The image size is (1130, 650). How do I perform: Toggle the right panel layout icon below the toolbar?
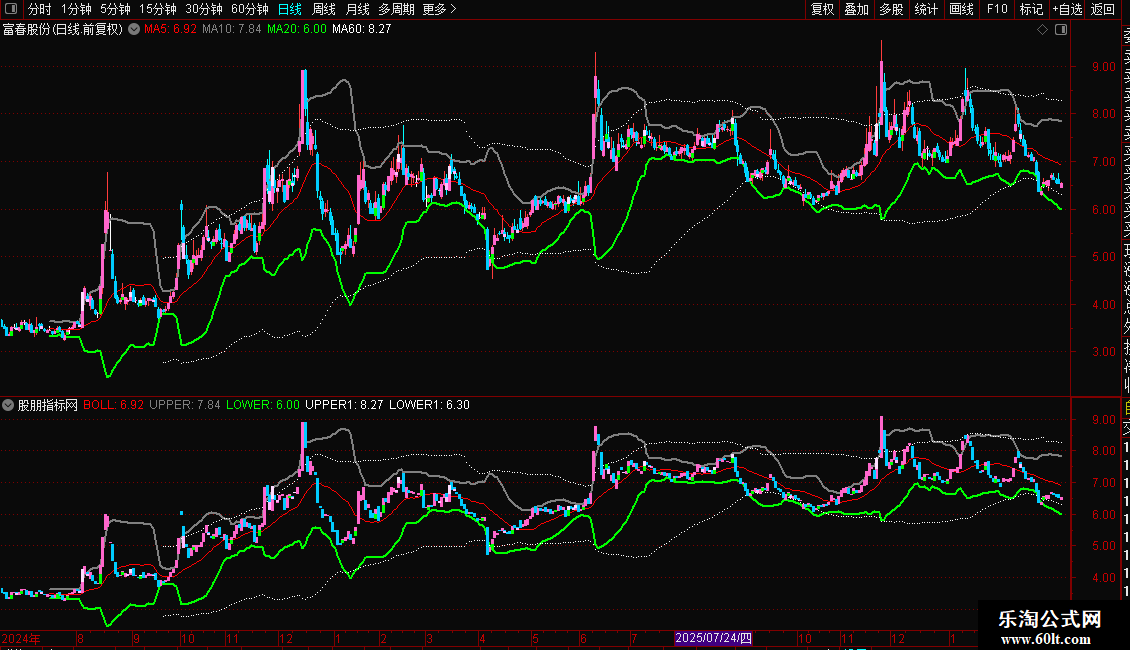[x=1061, y=30]
